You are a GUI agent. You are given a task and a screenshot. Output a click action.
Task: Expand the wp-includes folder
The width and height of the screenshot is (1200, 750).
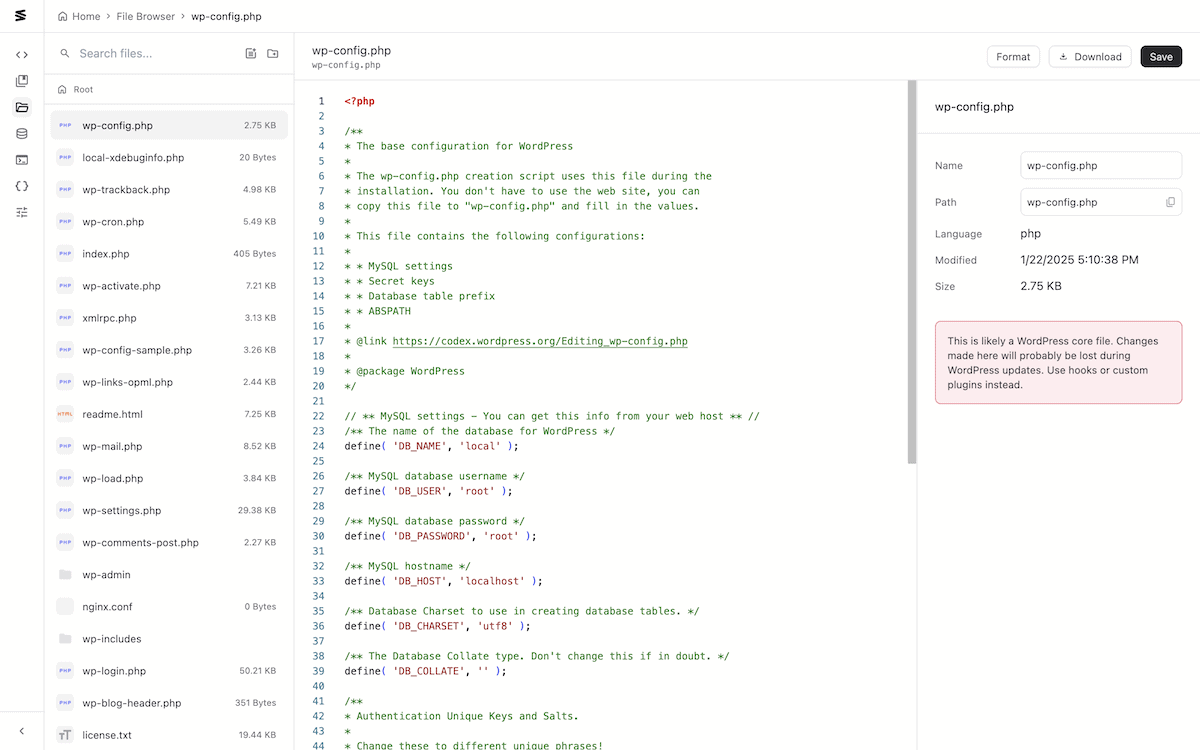tap(169, 639)
